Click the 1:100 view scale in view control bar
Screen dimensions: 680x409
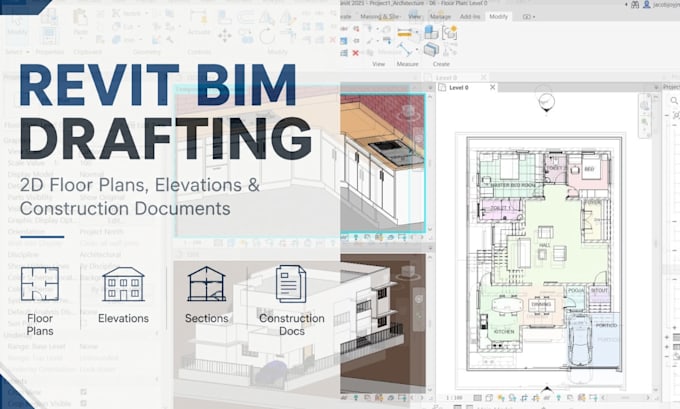point(454,398)
